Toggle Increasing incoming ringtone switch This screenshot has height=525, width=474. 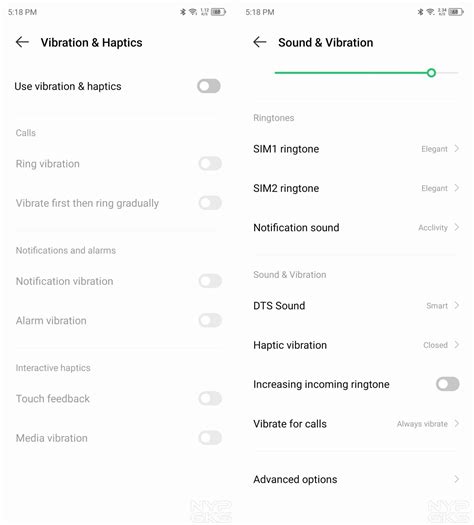[448, 384]
